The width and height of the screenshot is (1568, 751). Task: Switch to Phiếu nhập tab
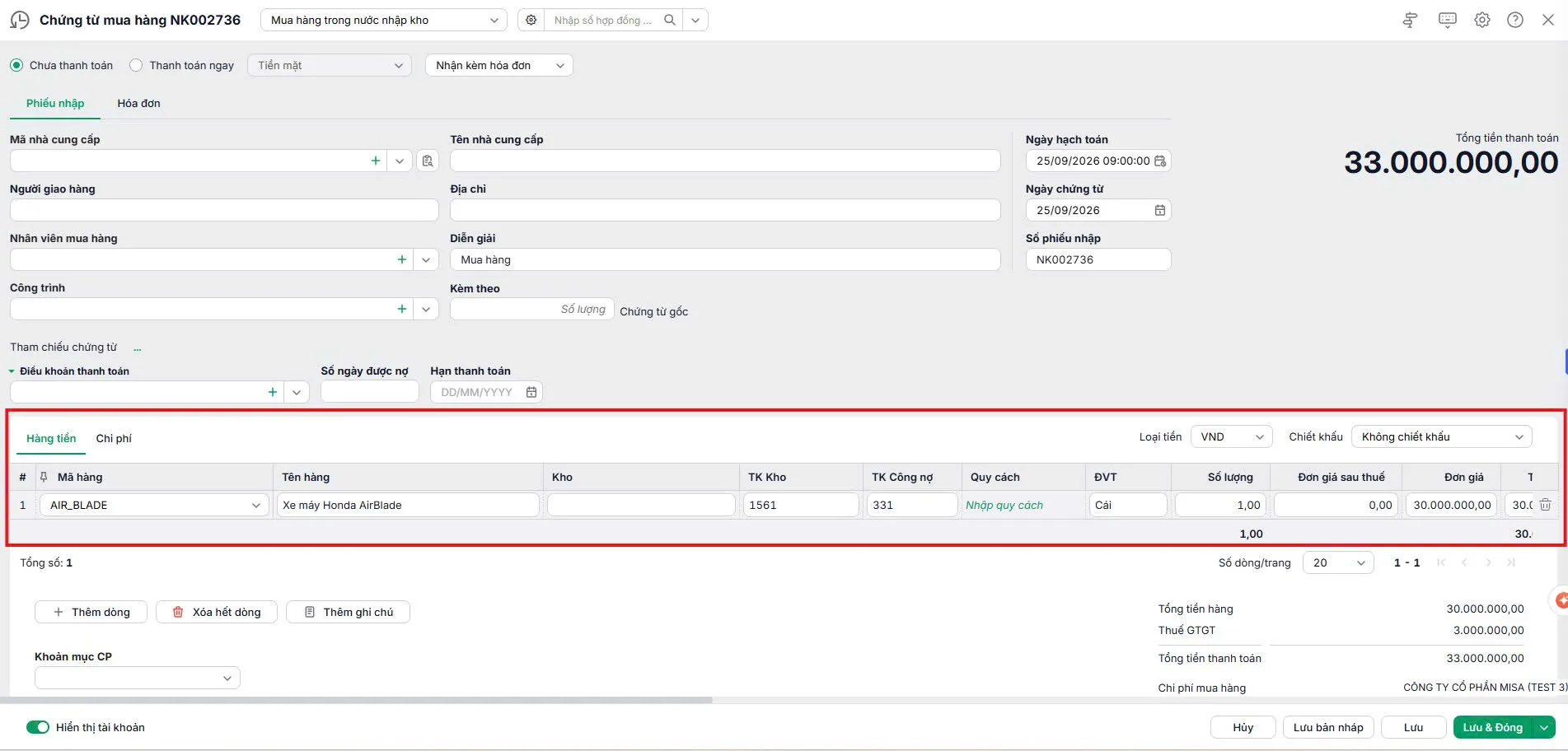55,103
